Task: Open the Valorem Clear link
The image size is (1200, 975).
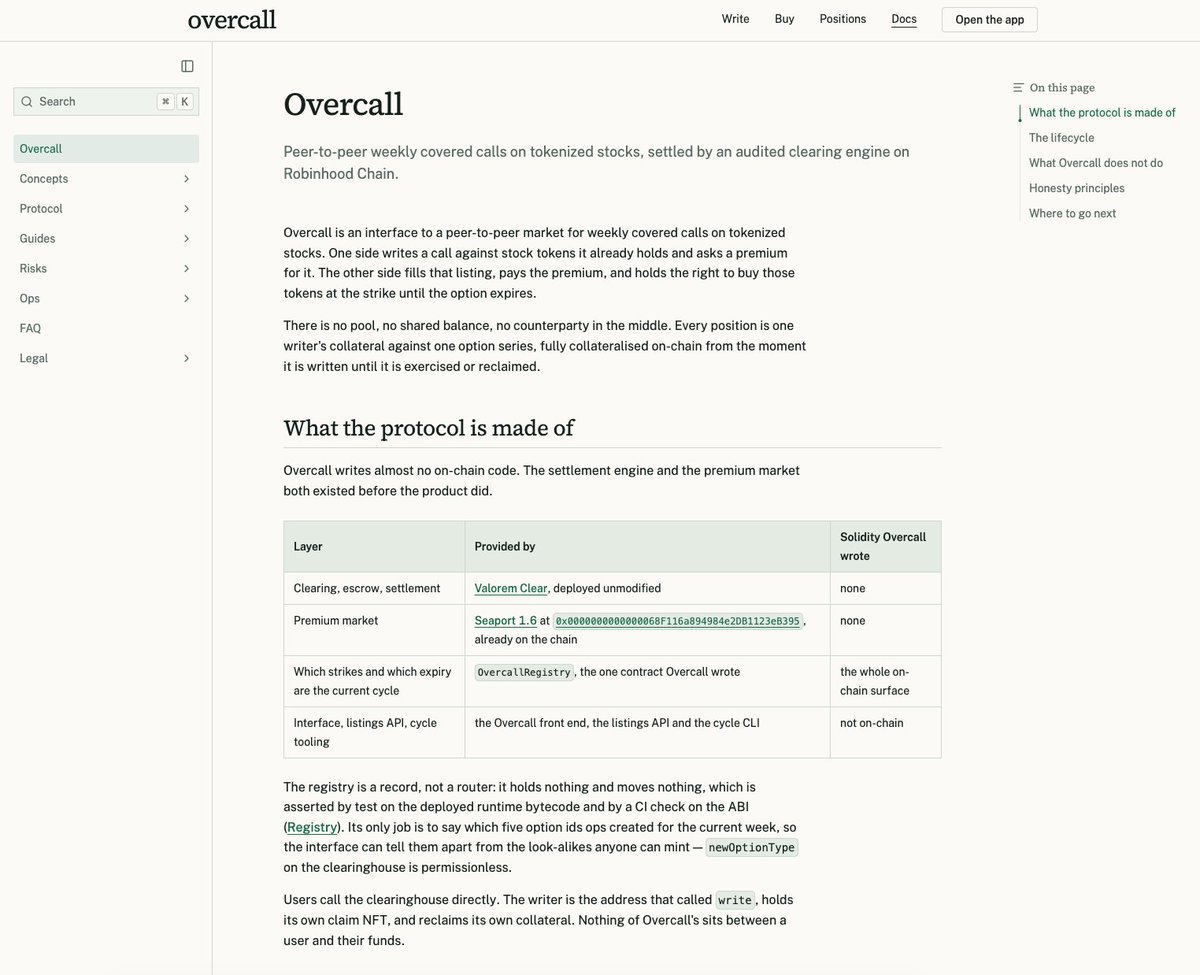Action: 511,588
